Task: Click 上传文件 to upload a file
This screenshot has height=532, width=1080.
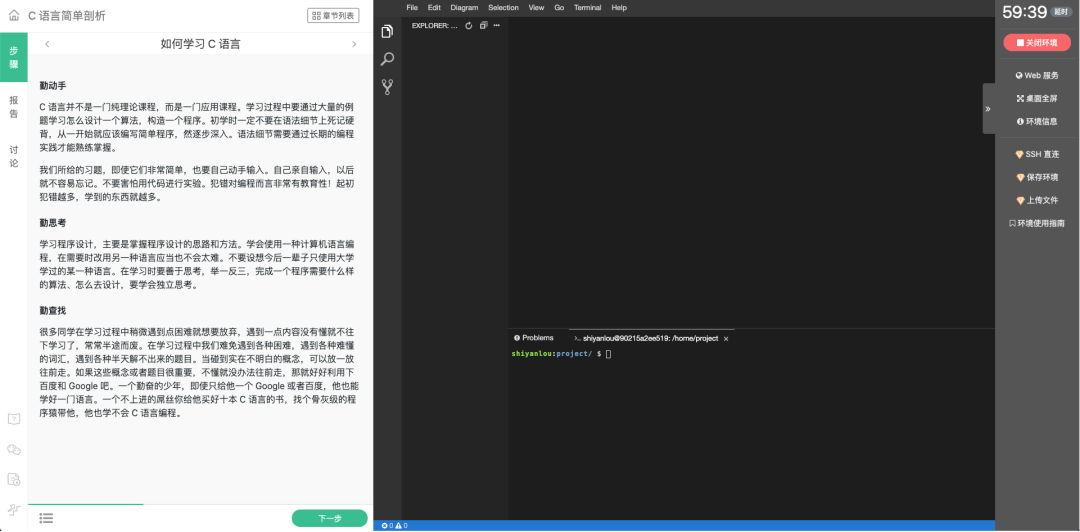Action: pos(1037,201)
